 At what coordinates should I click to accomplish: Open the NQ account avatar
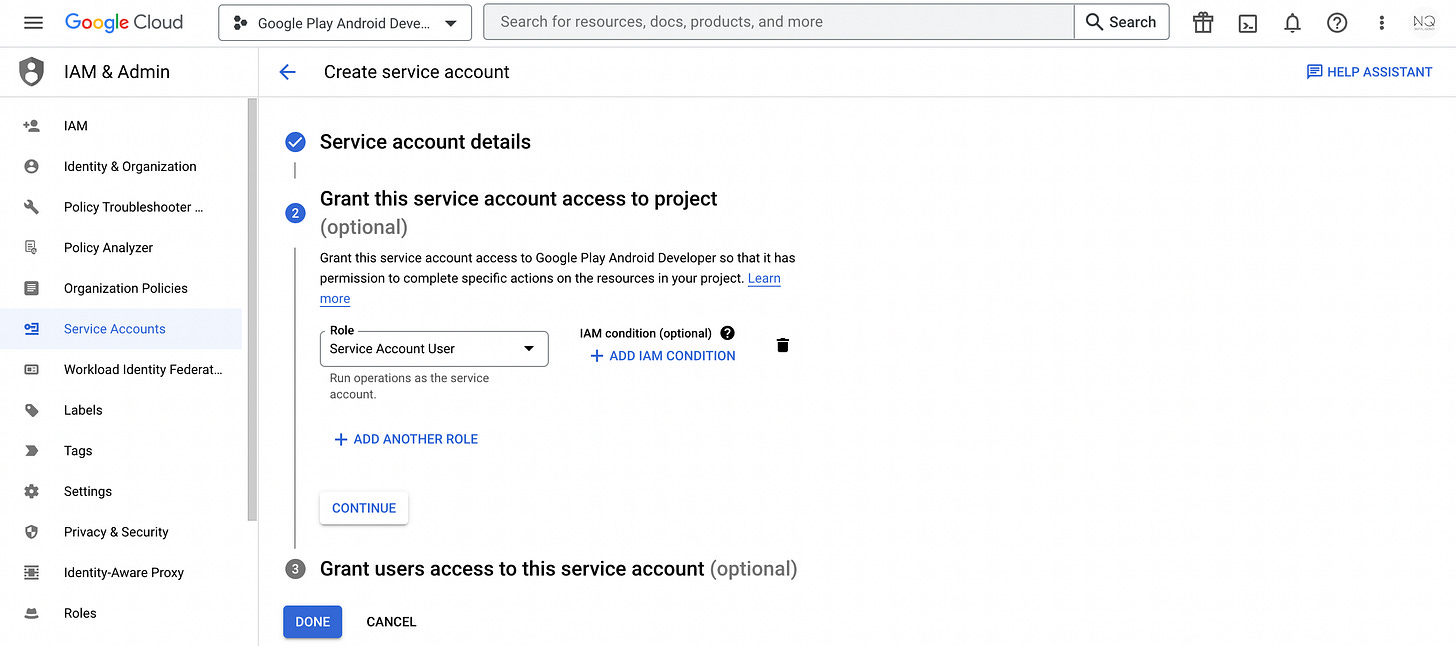click(1424, 22)
